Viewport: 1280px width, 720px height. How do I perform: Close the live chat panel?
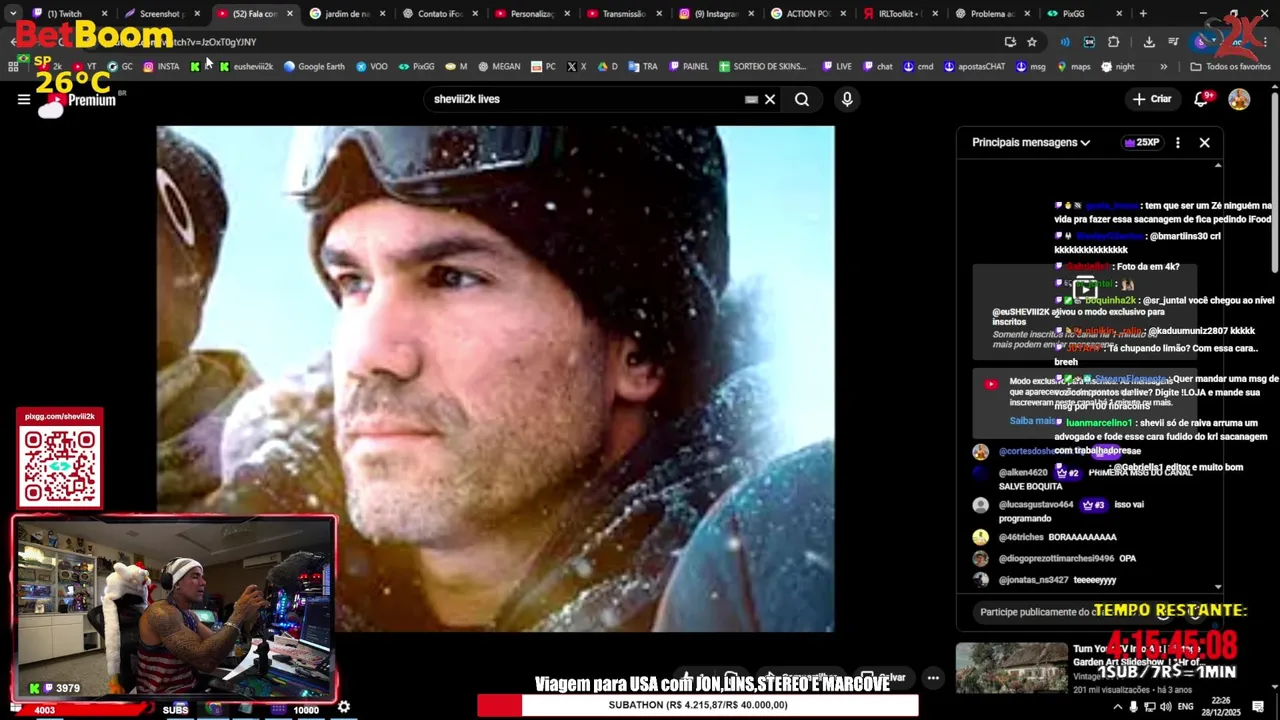[x=1204, y=143]
